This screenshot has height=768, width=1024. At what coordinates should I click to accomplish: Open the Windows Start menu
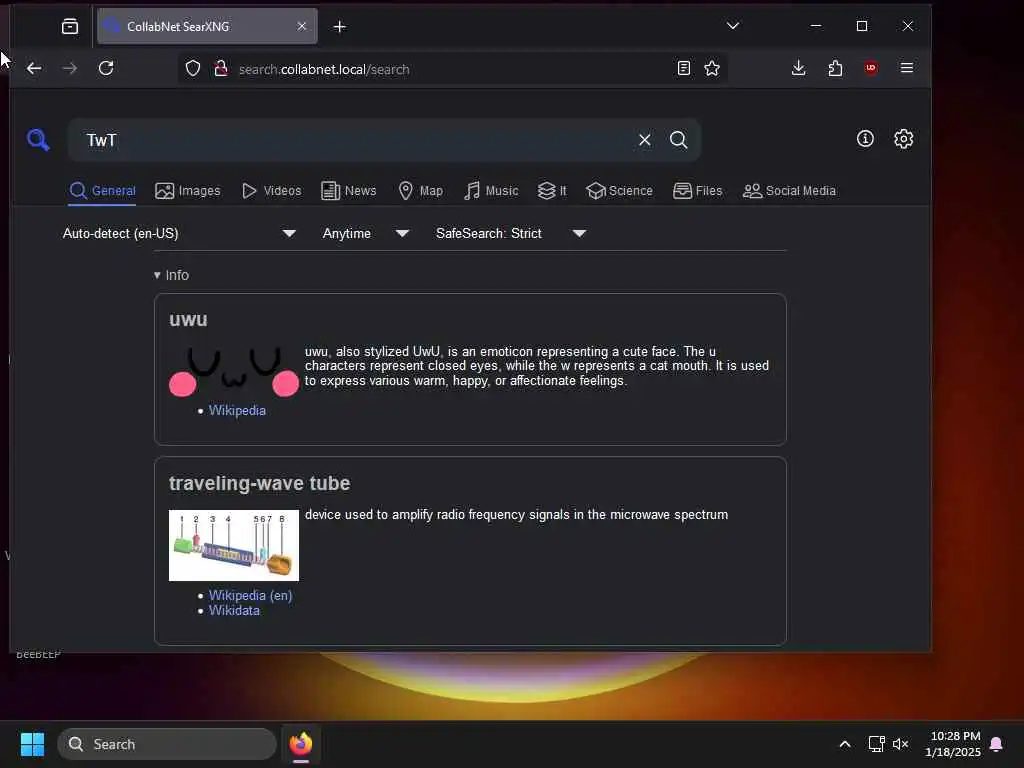coord(32,744)
